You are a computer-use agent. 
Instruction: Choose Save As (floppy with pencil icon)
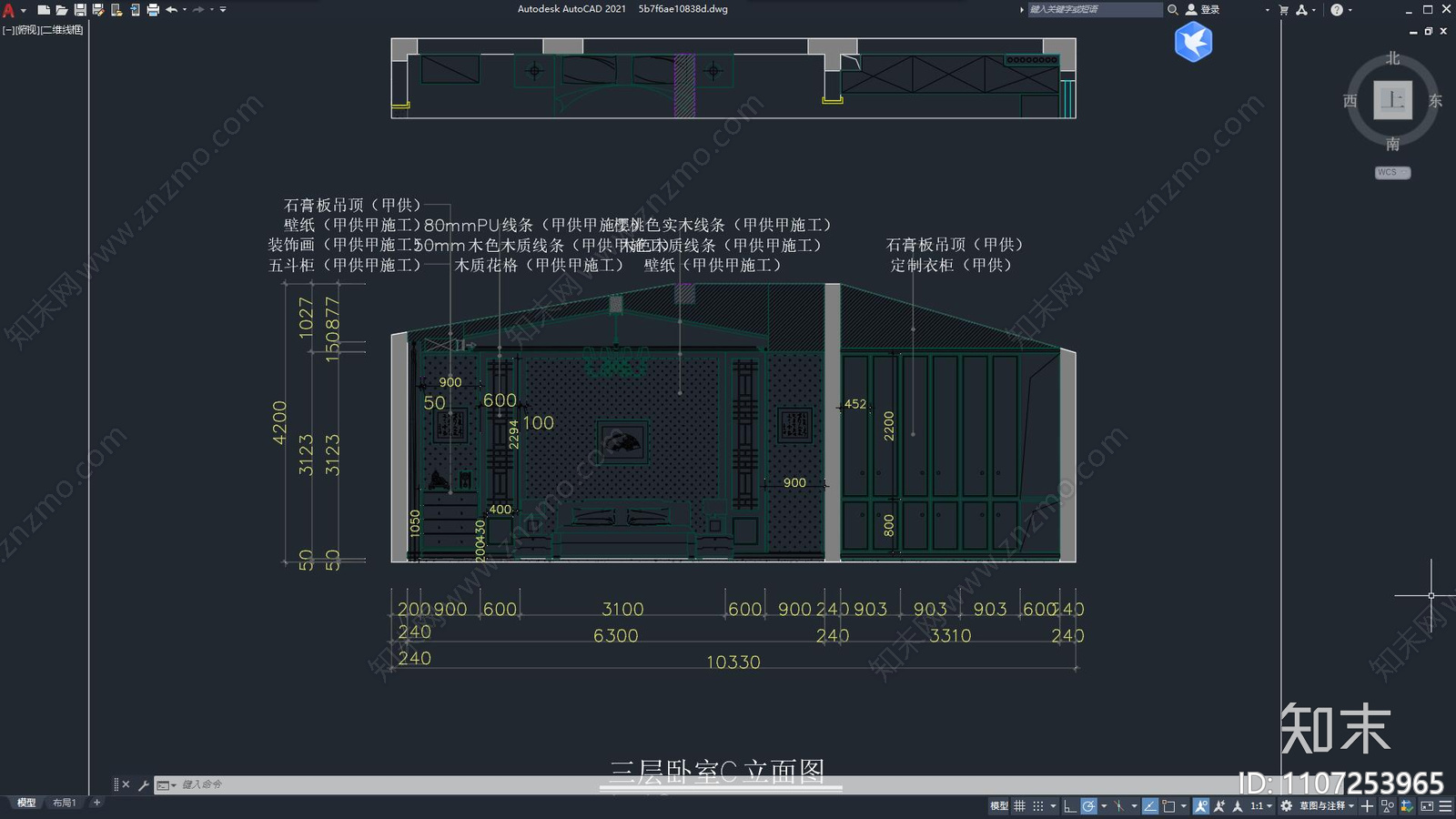(98, 10)
